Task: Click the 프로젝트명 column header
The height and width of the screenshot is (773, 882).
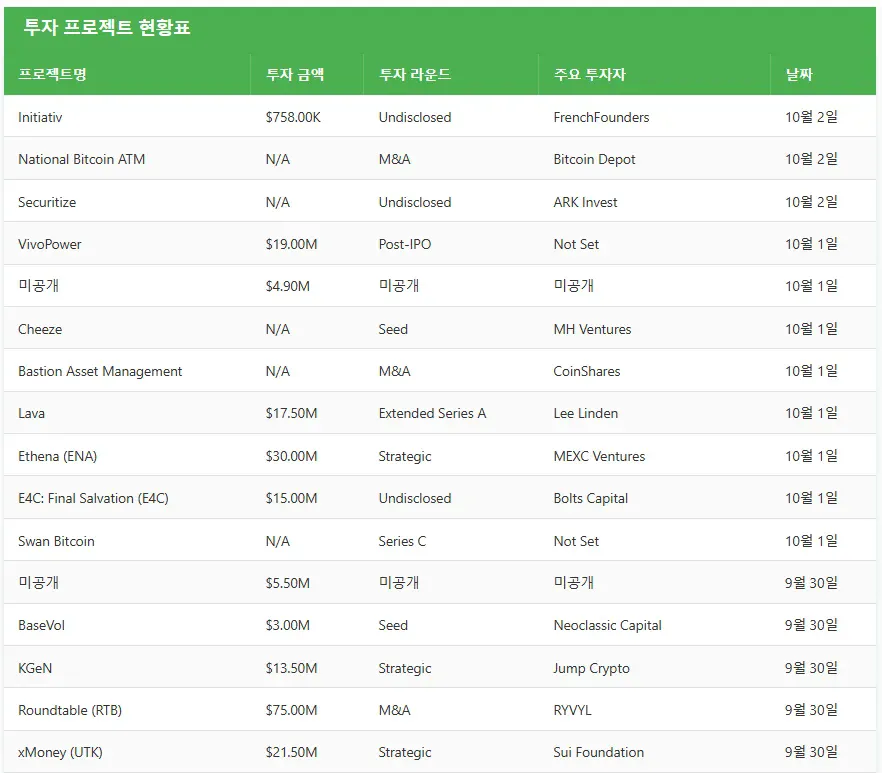Action: pos(52,75)
